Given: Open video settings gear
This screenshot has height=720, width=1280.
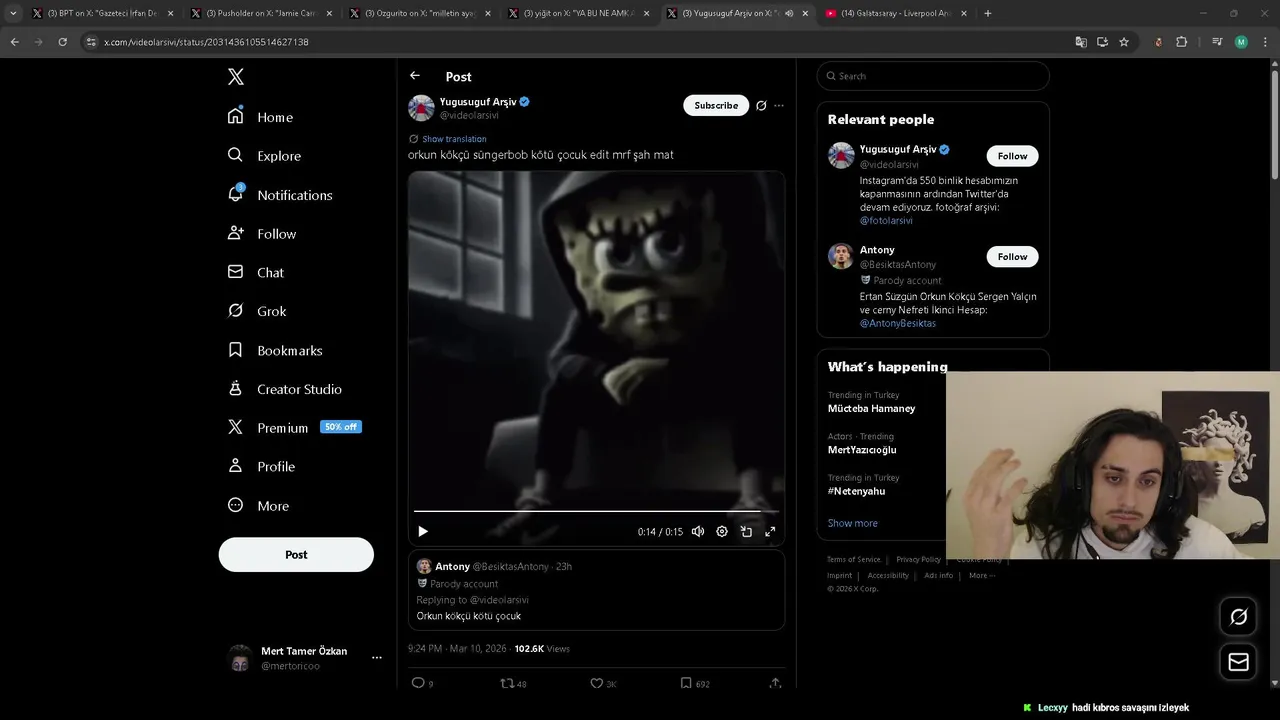Looking at the screenshot, I should click(x=722, y=532).
